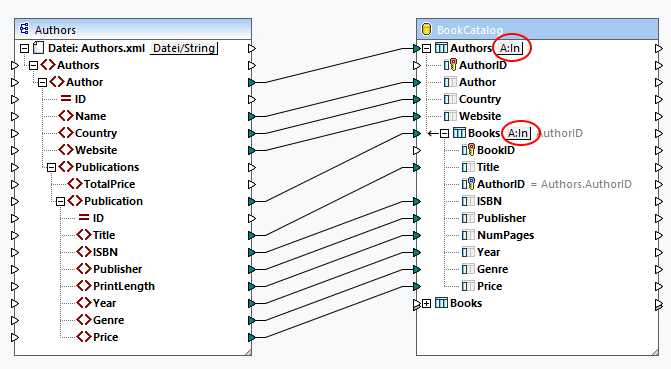Click the BookCatalog component title bar
671x369 pixels.
coord(537,29)
